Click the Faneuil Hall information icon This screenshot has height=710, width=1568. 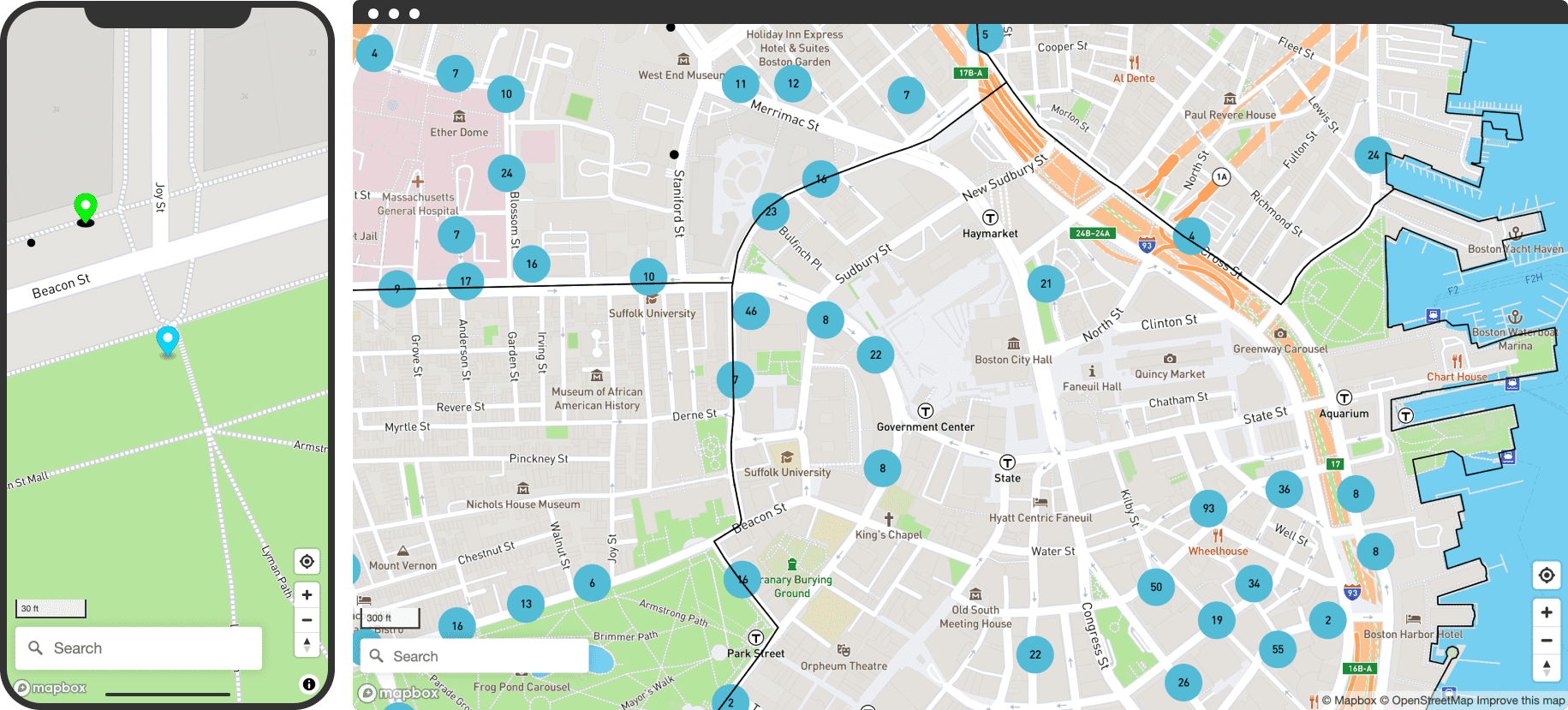(x=1092, y=372)
